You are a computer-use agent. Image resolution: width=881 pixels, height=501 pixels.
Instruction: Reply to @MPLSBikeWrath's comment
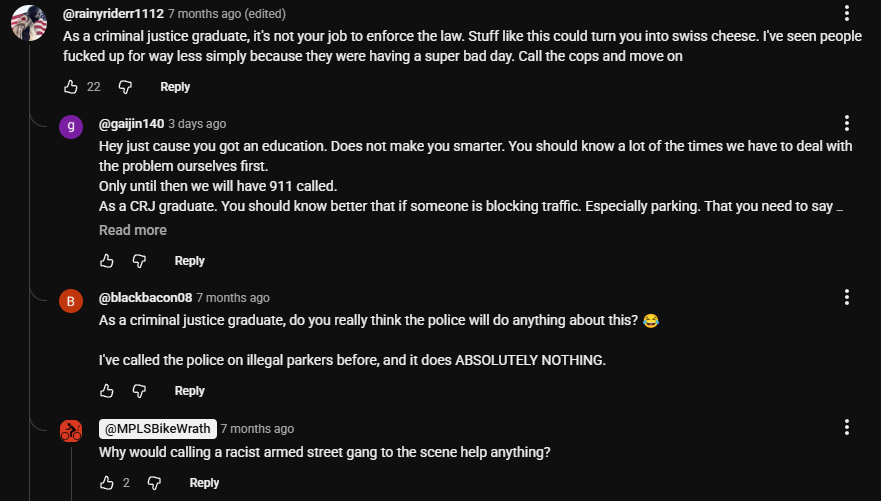204,483
